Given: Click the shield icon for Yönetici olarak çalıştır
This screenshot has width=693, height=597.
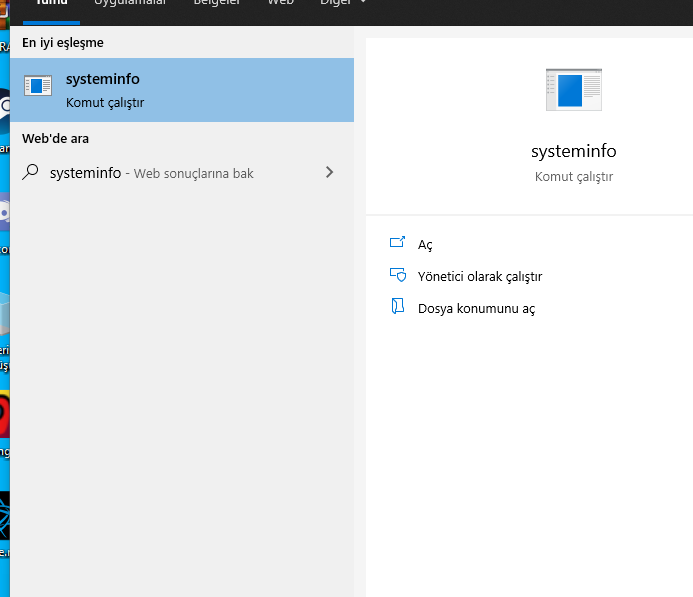Looking at the screenshot, I should click(x=397, y=275).
